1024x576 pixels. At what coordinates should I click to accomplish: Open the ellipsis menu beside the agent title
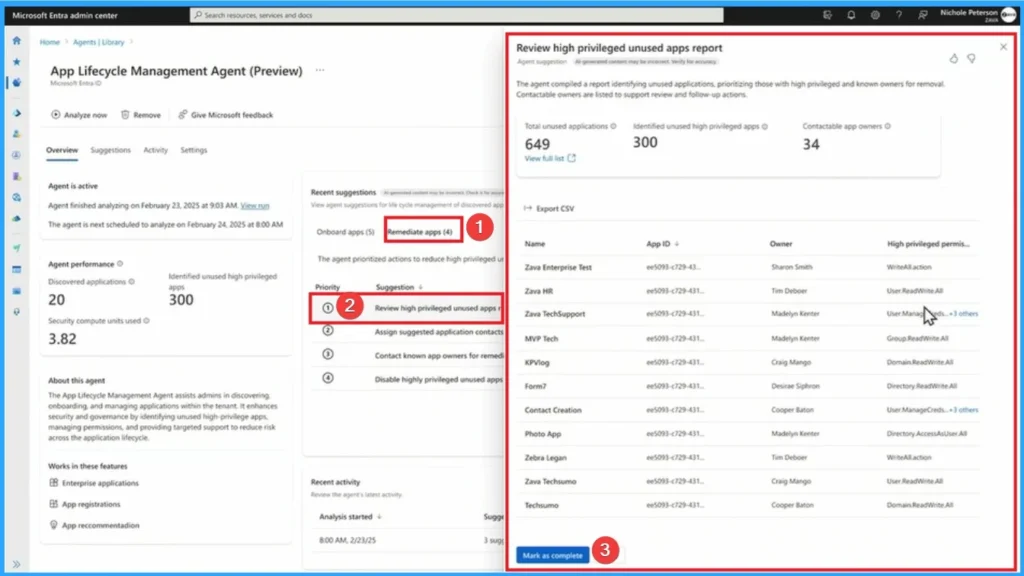(320, 71)
